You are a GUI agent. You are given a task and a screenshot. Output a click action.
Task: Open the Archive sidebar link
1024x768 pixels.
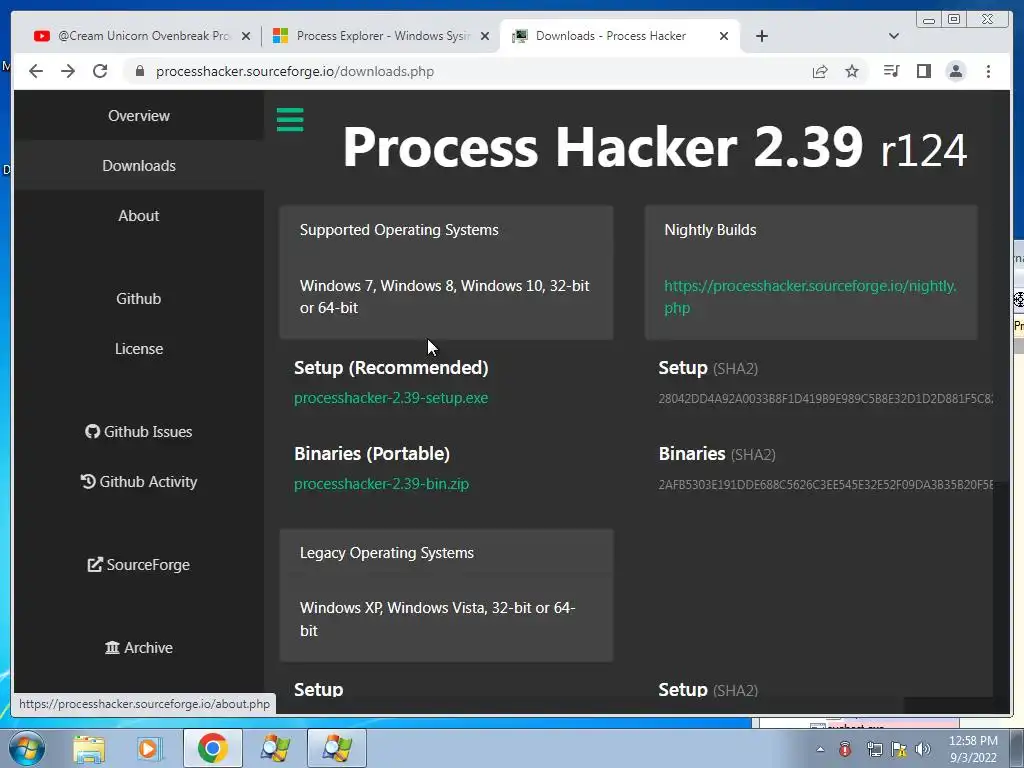(x=139, y=647)
